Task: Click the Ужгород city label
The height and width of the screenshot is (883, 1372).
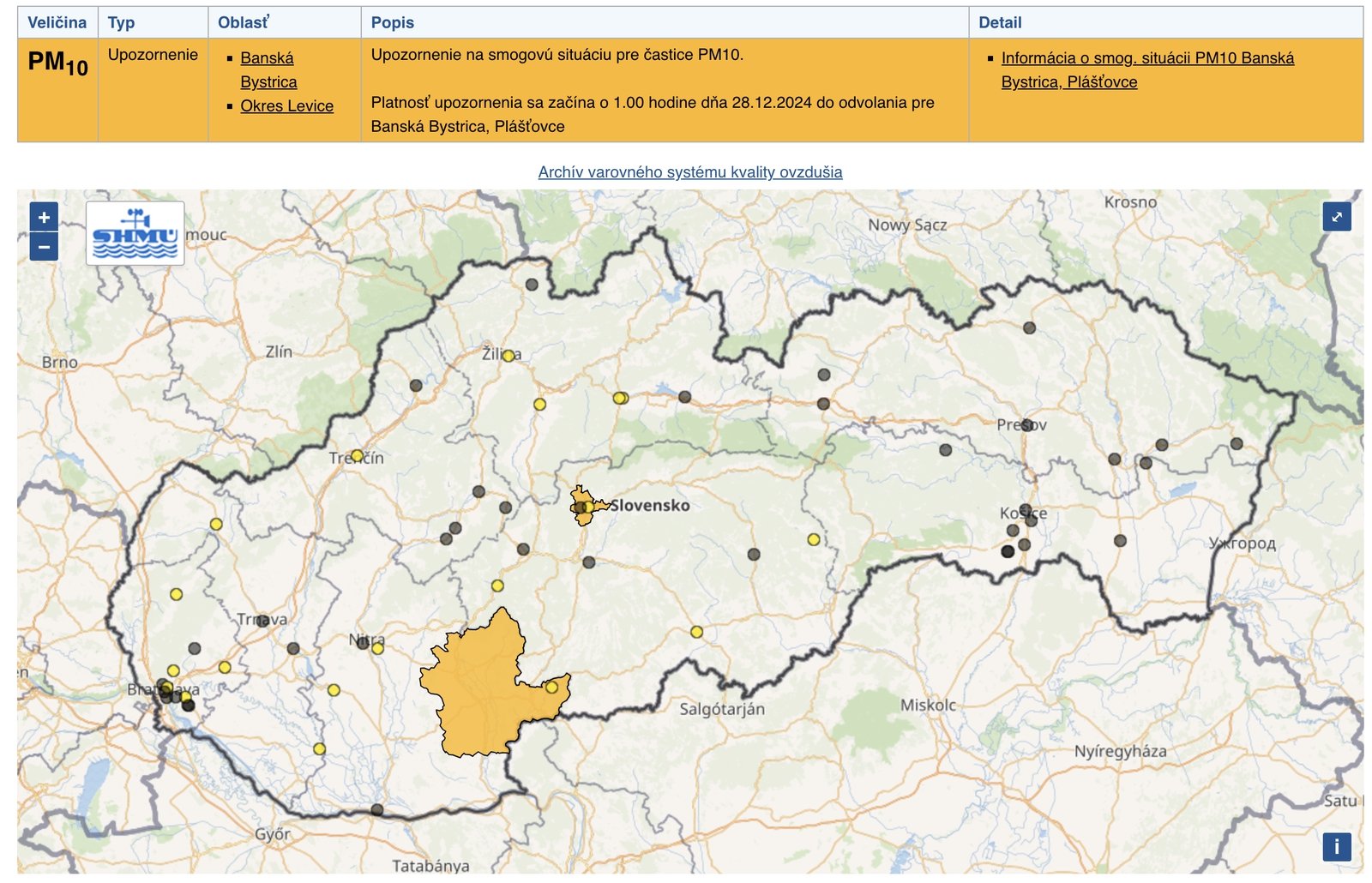Action: click(1243, 544)
